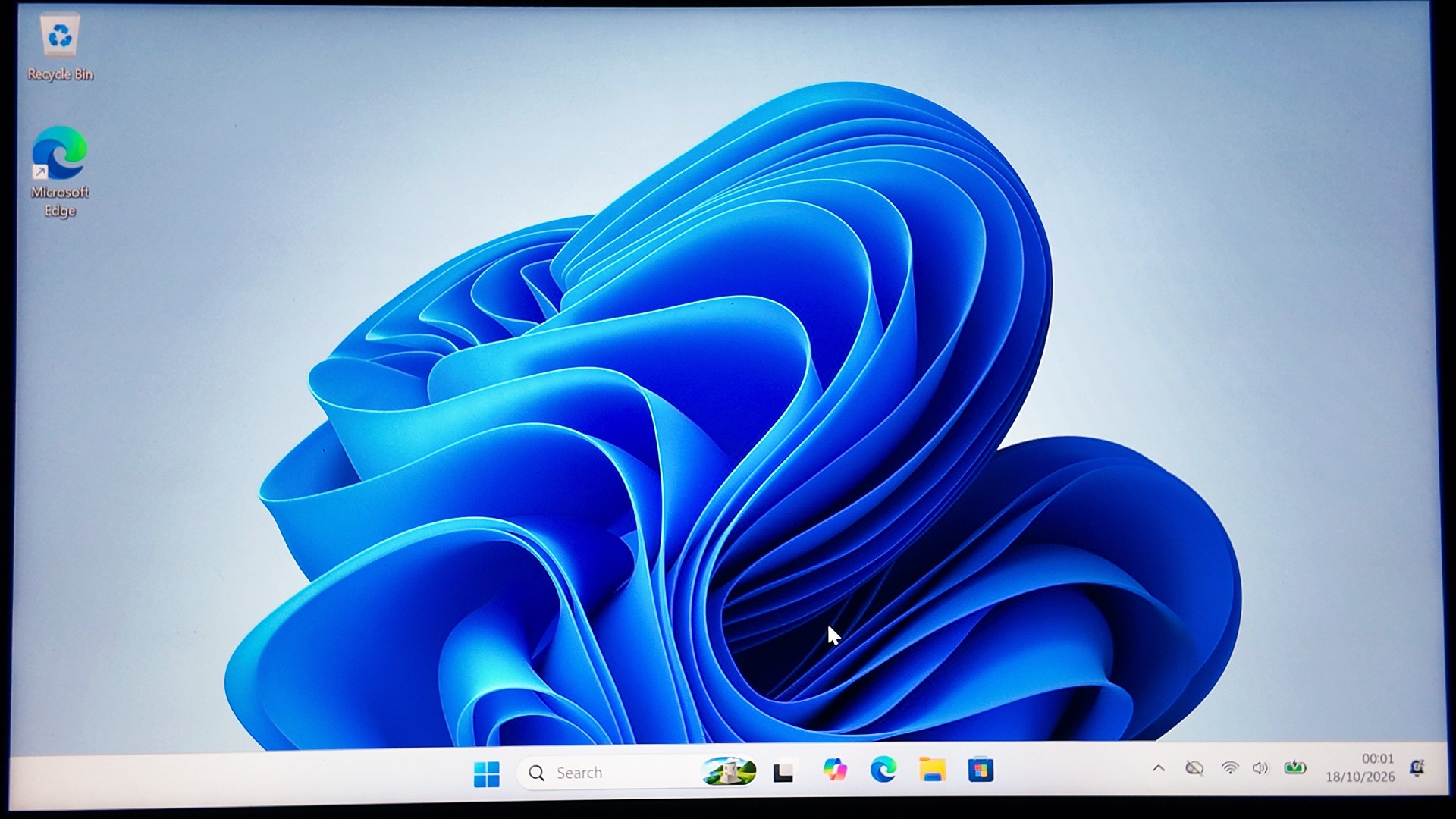Open the Windows Start menu
Viewport: 1456px width, 819px height.
pos(486,773)
